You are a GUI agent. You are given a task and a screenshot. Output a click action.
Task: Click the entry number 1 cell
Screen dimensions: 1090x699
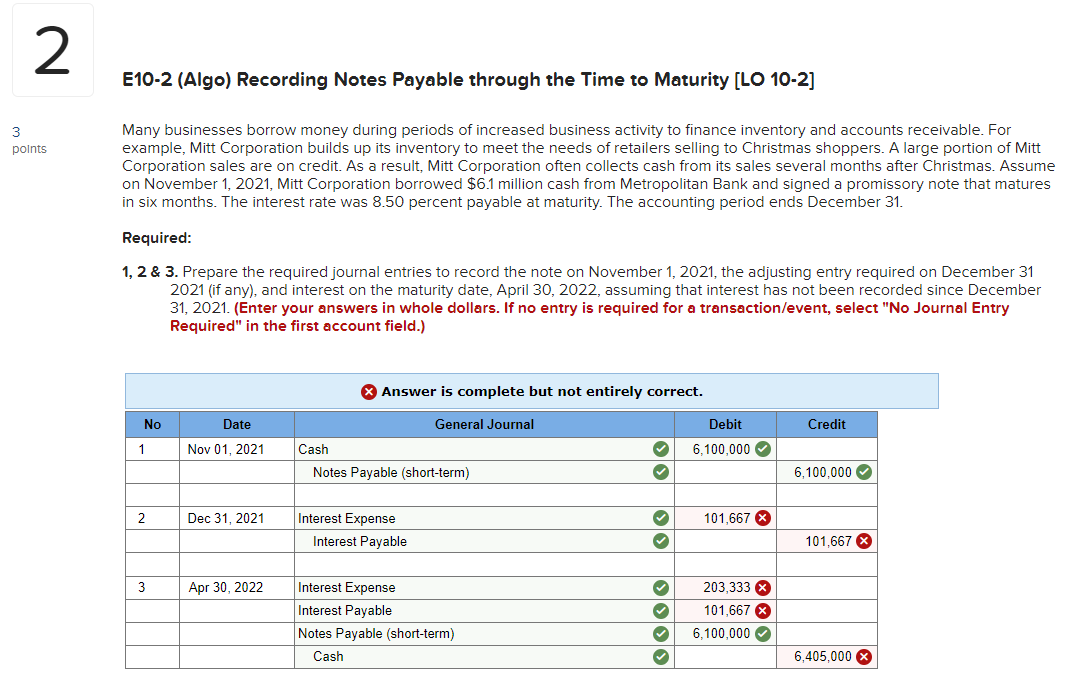[x=152, y=450]
